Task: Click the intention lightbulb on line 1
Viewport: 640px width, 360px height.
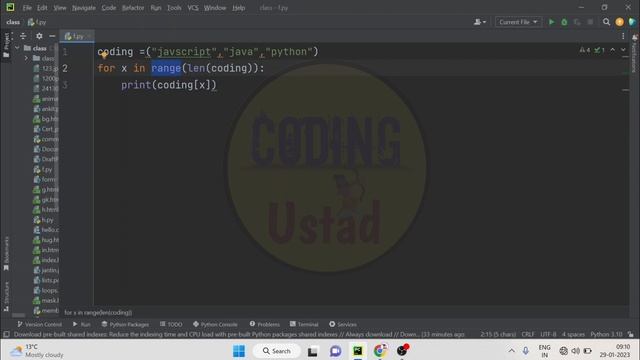Action: [104, 55]
